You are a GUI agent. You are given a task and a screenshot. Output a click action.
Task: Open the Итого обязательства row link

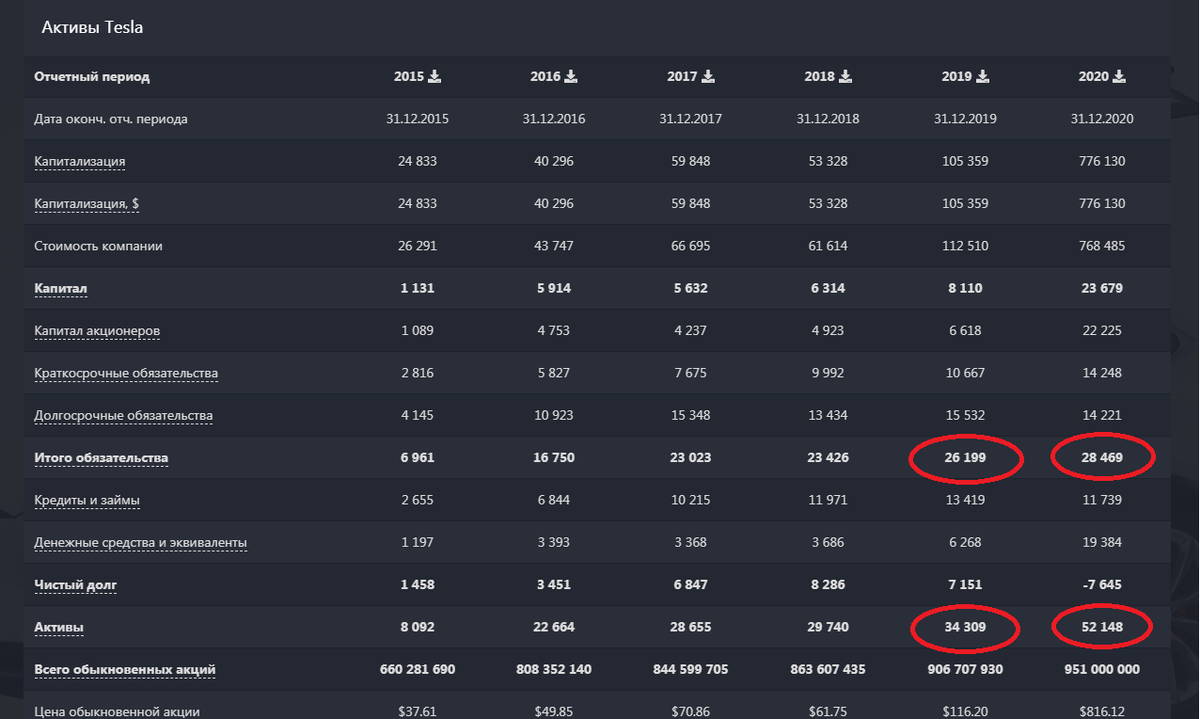pos(101,458)
